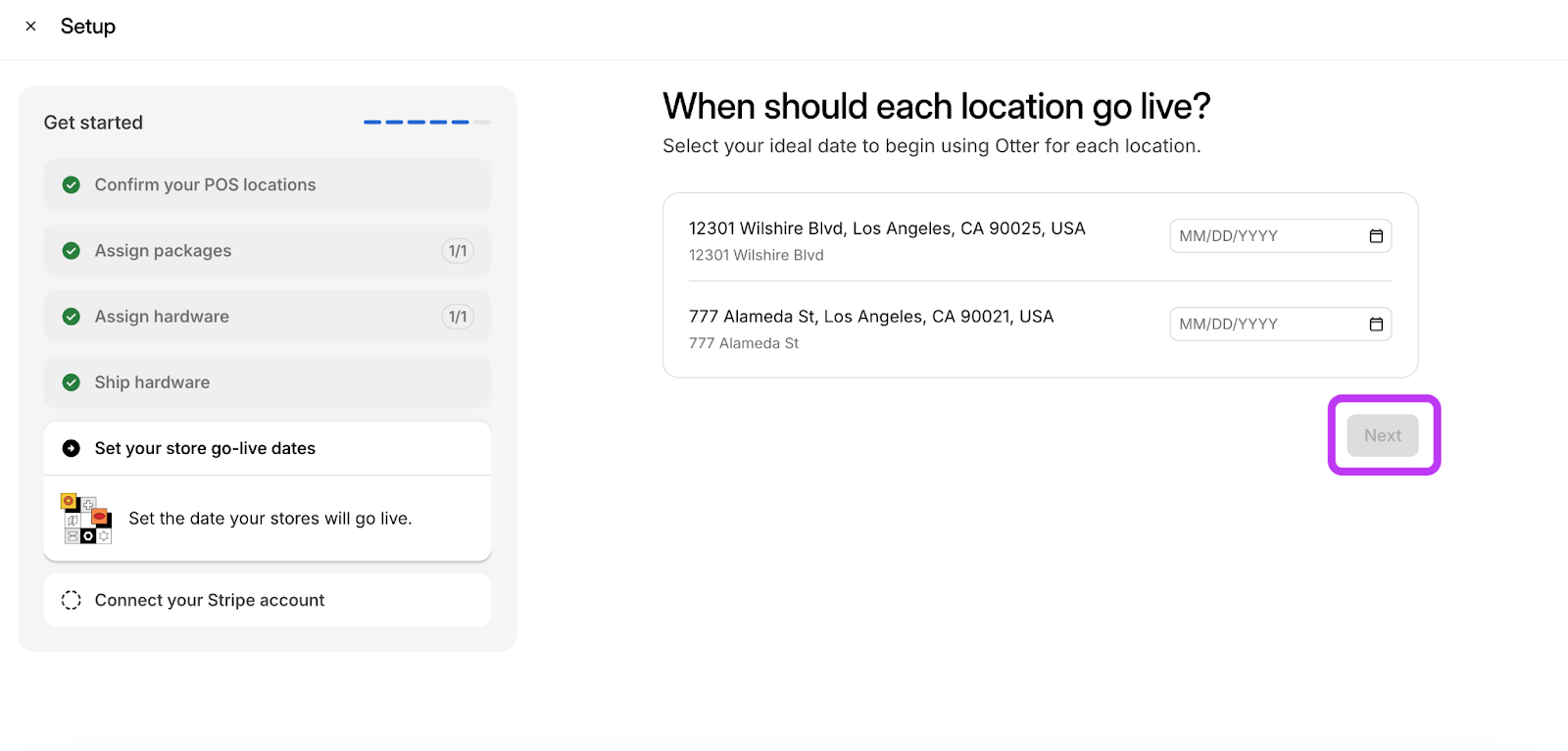Open calendar picker for 12301 Wilshire Blvd

coord(1376,236)
